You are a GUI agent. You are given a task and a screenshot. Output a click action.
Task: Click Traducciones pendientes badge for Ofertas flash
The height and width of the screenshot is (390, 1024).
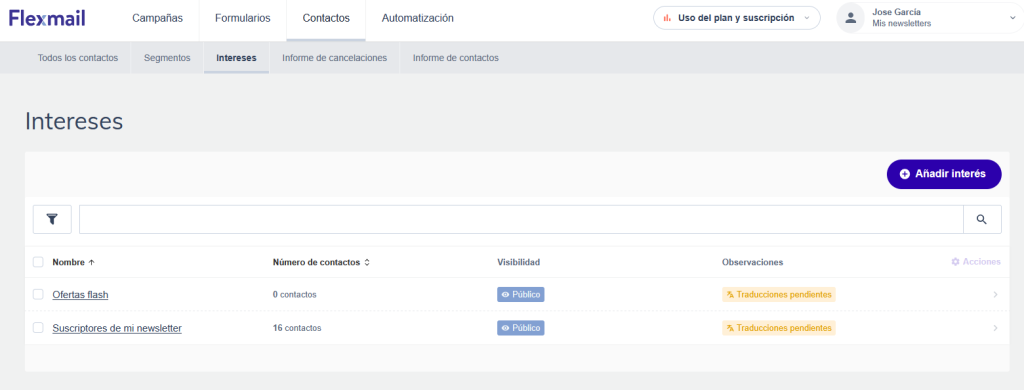[x=778, y=295]
